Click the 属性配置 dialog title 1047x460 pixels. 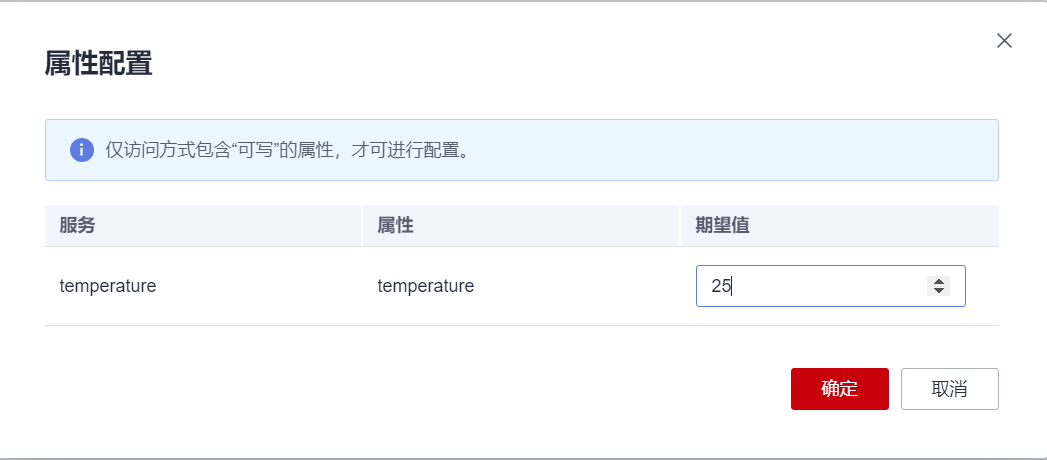click(98, 64)
